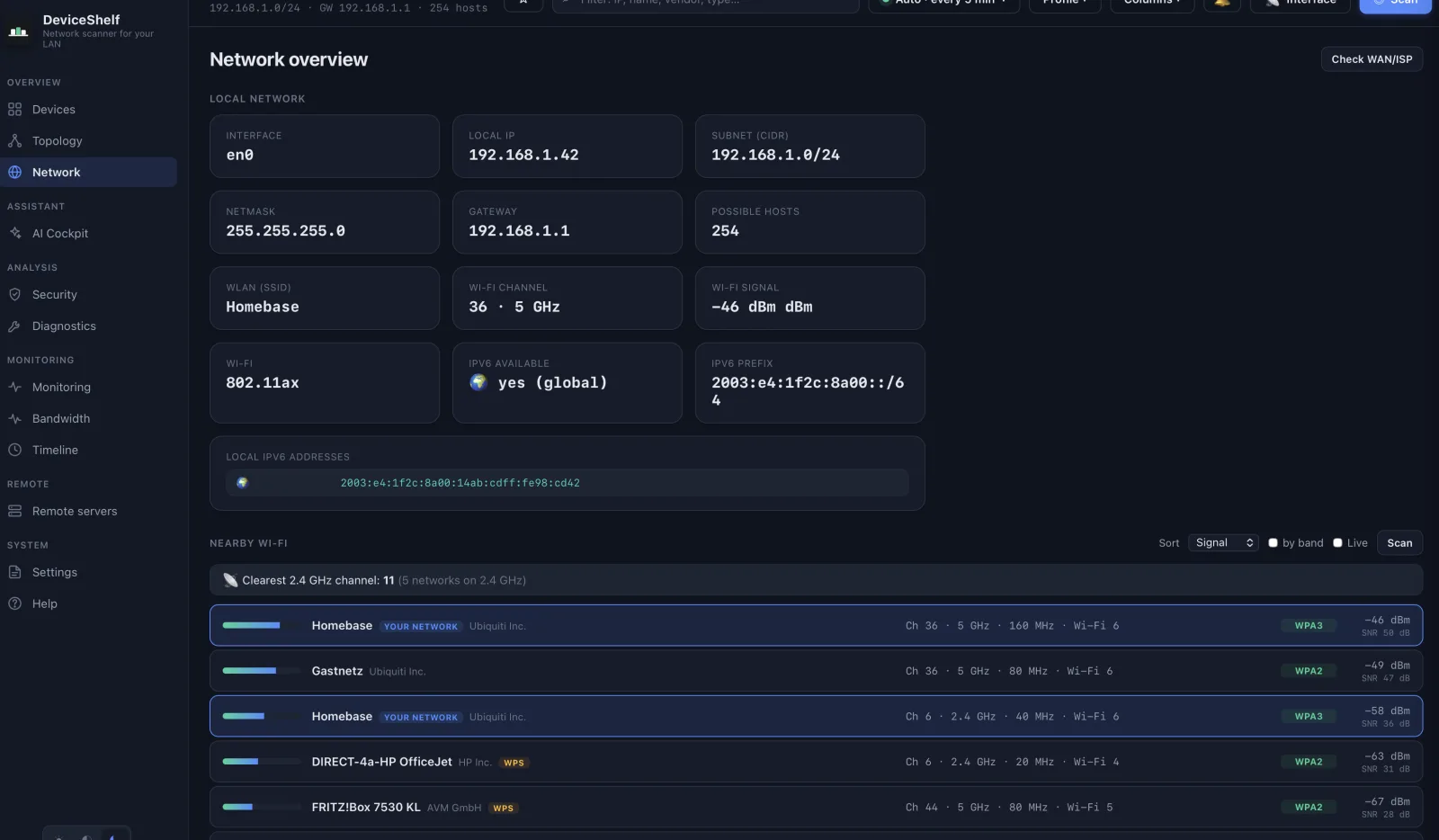Click the Network globe icon in sidebar

click(14, 173)
